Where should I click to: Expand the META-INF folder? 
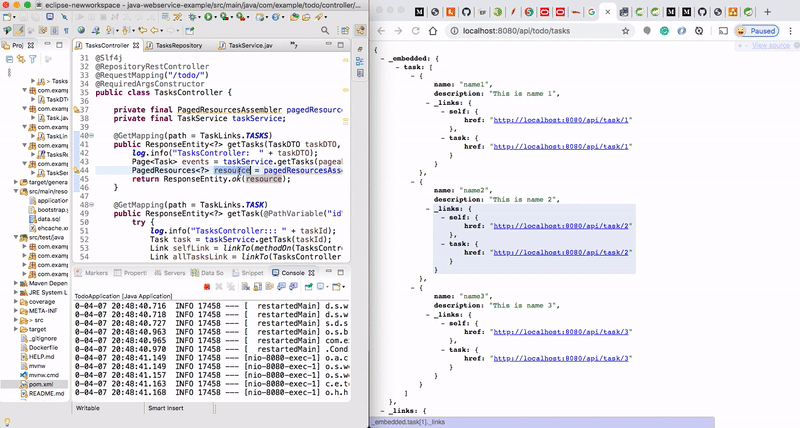16,311
